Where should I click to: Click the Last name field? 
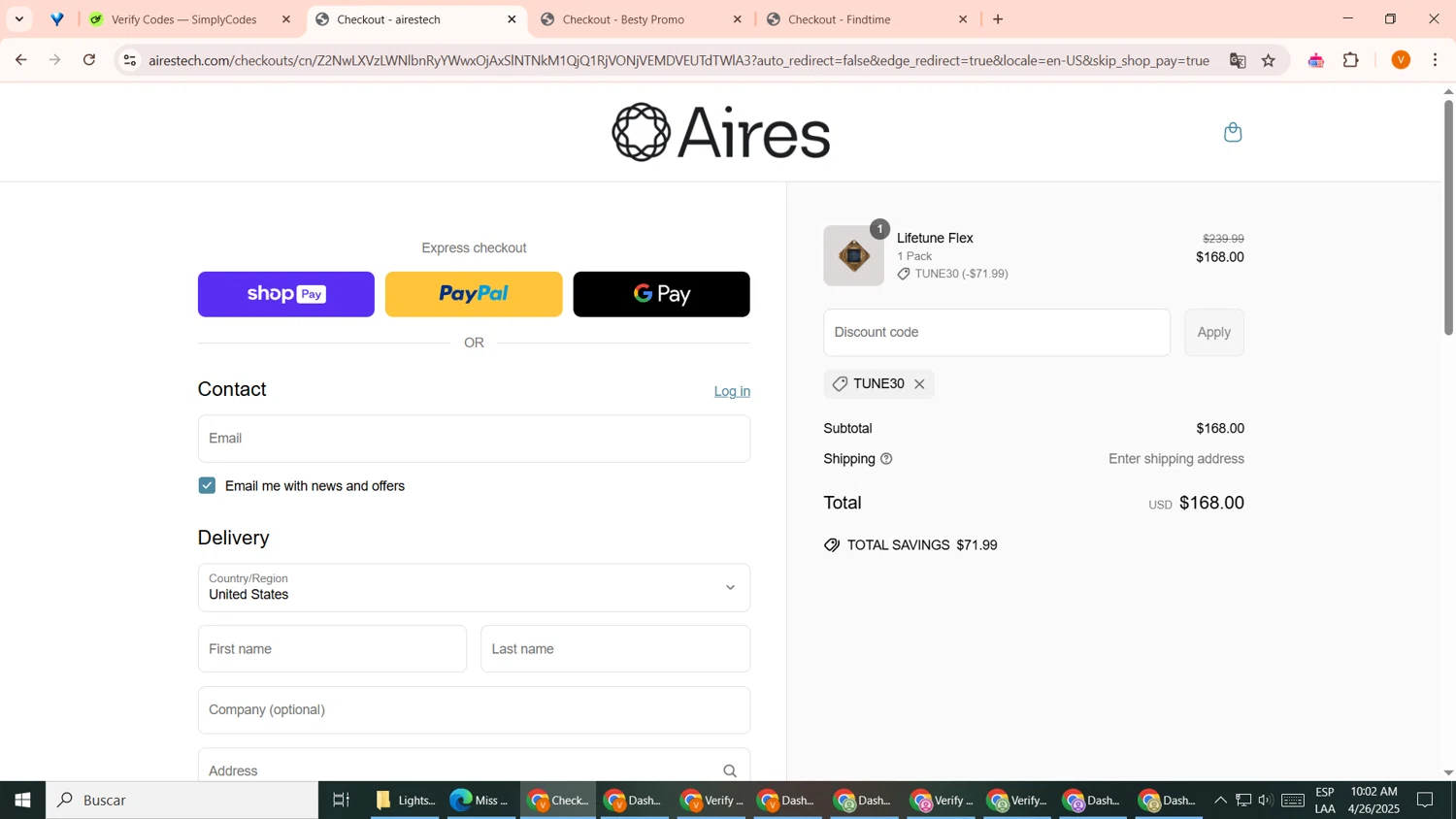tap(615, 649)
